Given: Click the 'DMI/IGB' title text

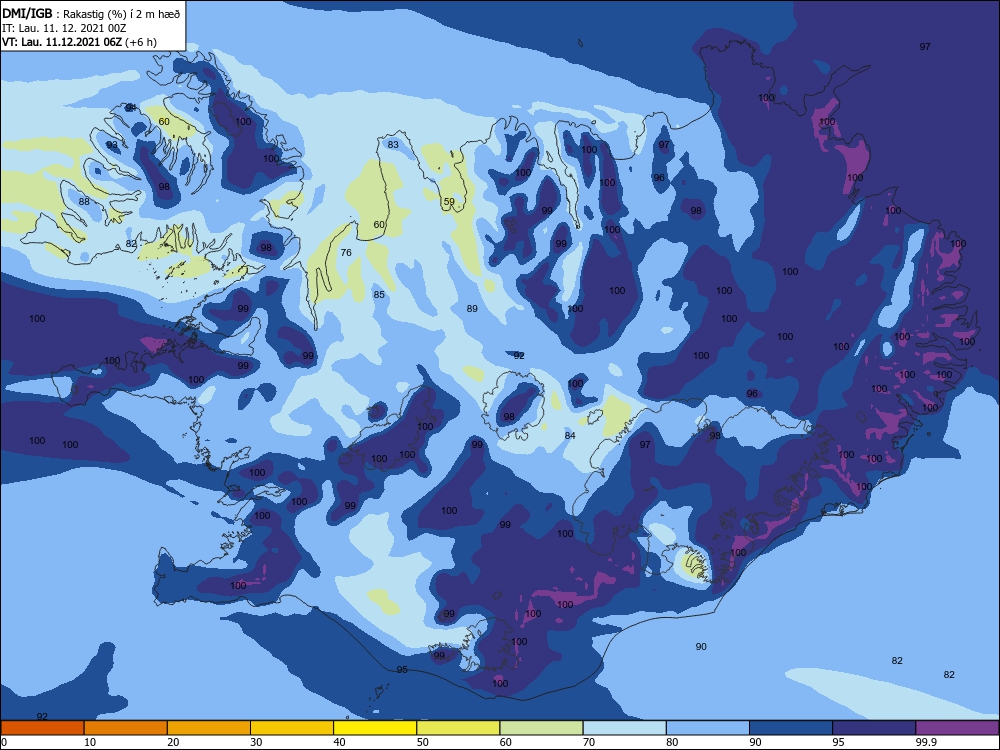Looking at the screenshot, I should 27,13.
